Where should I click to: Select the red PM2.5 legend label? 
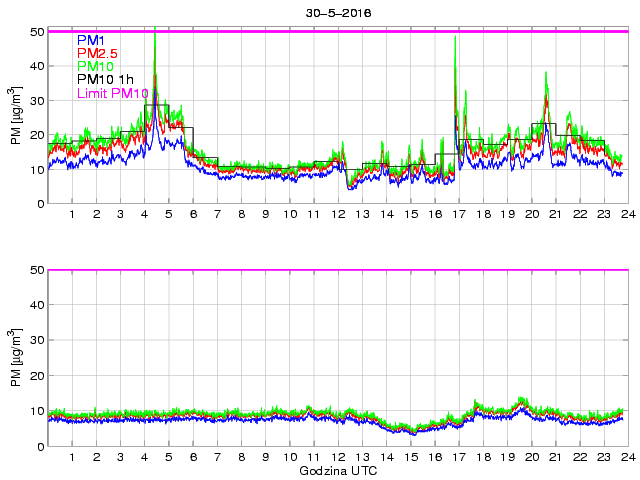click(x=98, y=53)
